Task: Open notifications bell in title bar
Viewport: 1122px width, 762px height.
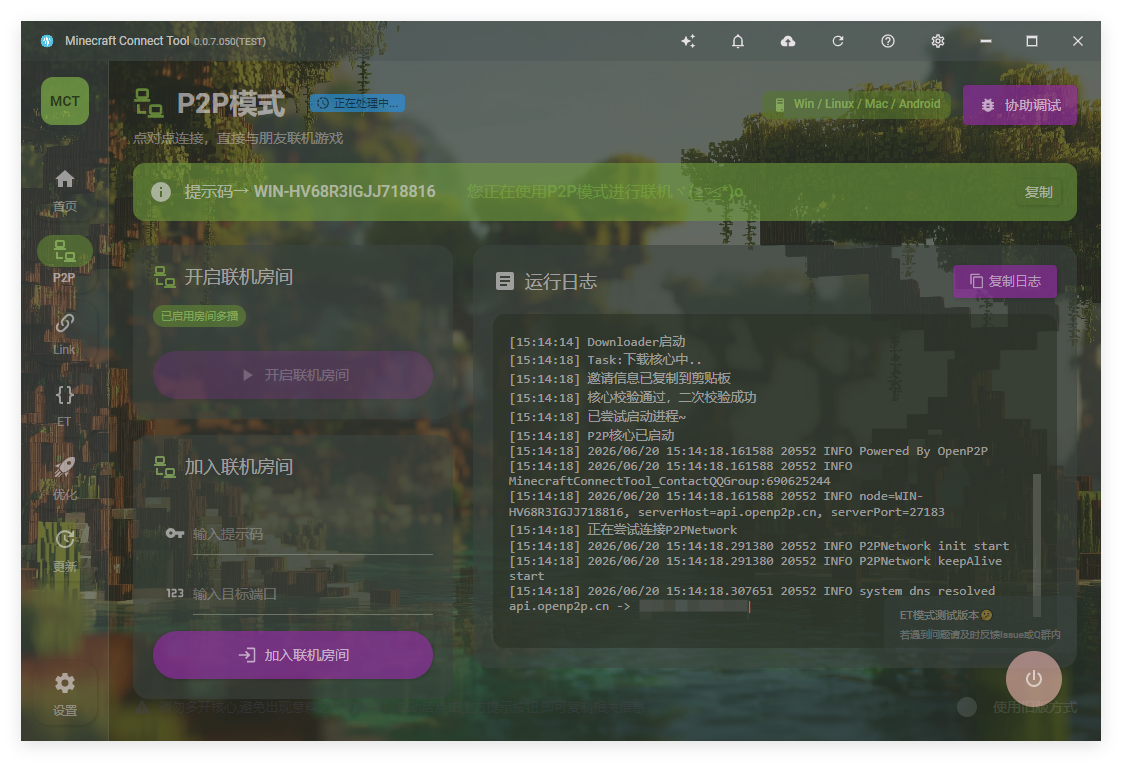Action: pos(738,41)
